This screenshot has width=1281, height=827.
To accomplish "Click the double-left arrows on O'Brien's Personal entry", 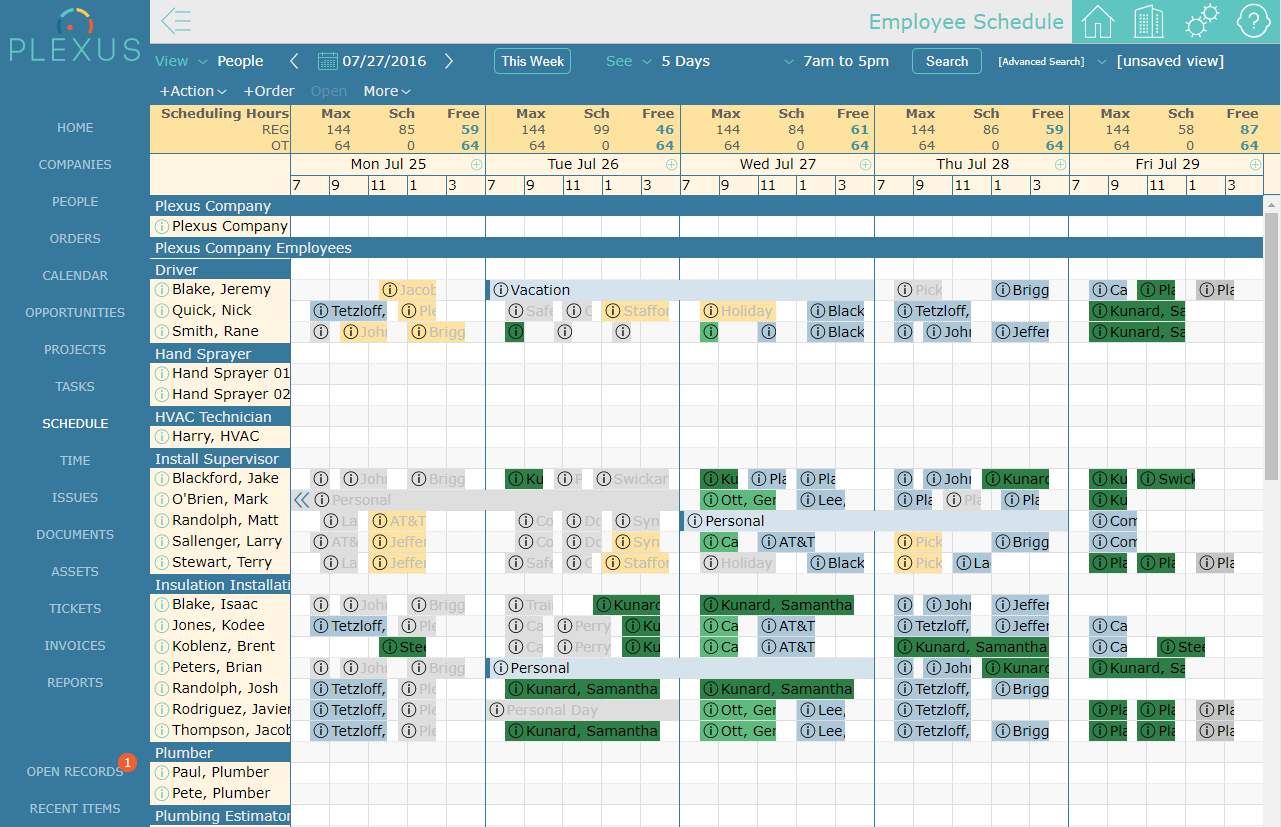I will point(301,499).
